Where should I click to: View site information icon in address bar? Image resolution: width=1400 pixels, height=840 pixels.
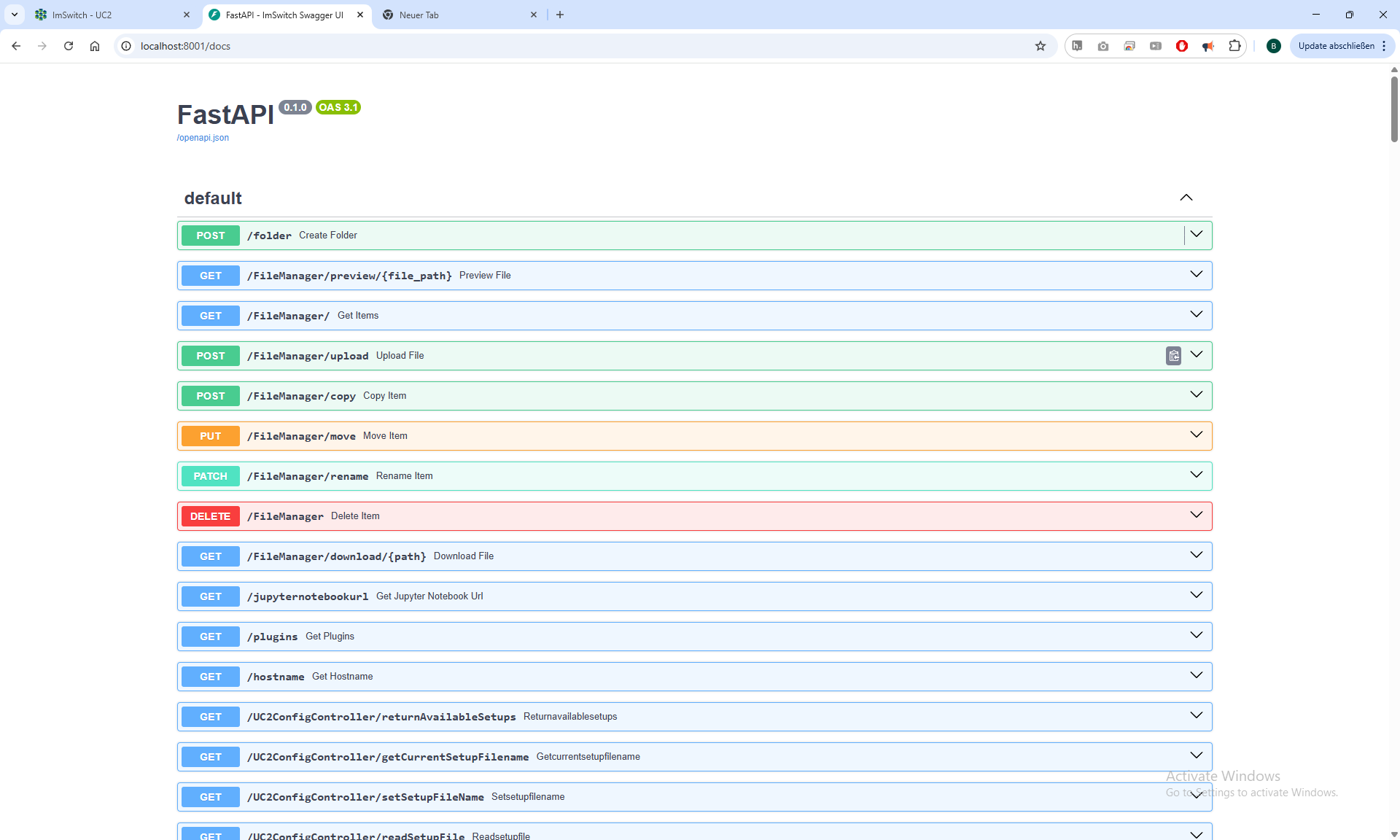click(x=126, y=46)
